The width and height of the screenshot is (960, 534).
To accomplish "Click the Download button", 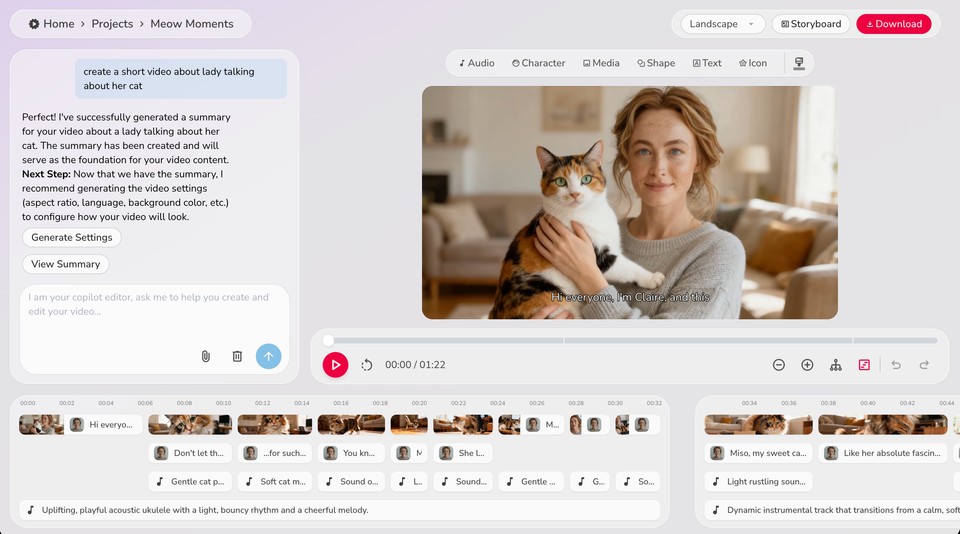I will 893,24.
